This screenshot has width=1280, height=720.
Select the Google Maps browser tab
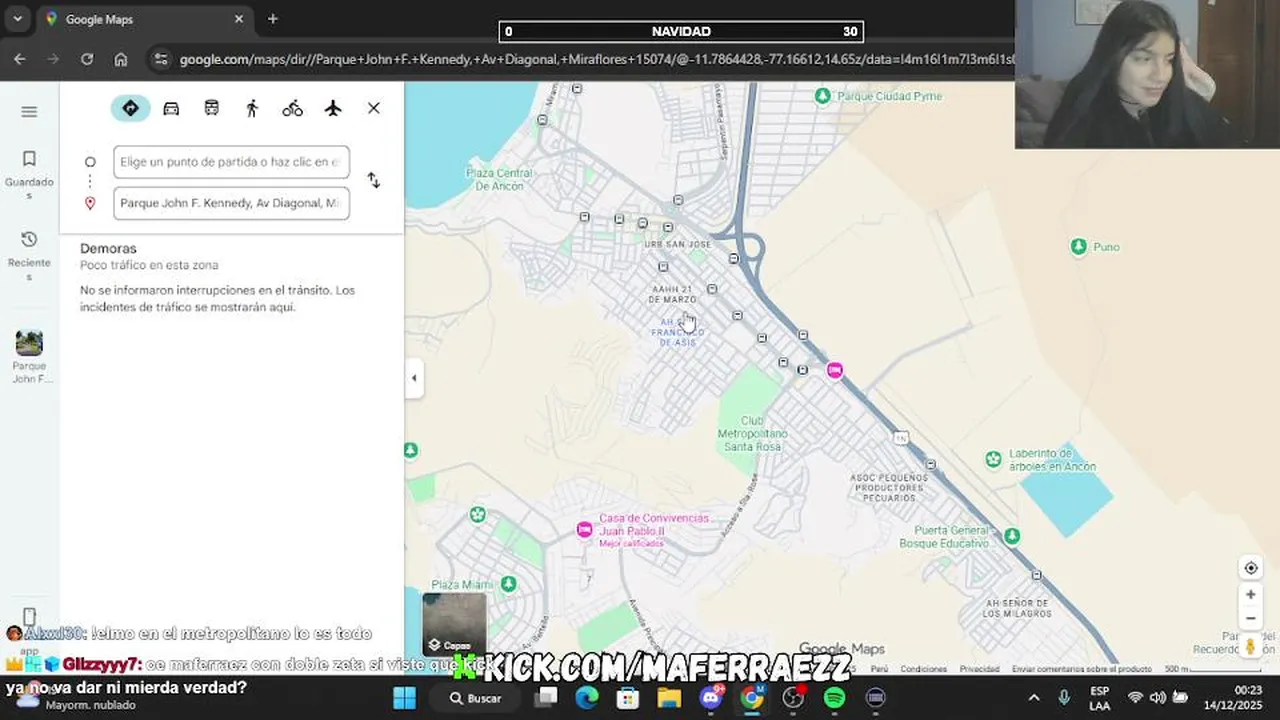pyautogui.click(x=145, y=19)
